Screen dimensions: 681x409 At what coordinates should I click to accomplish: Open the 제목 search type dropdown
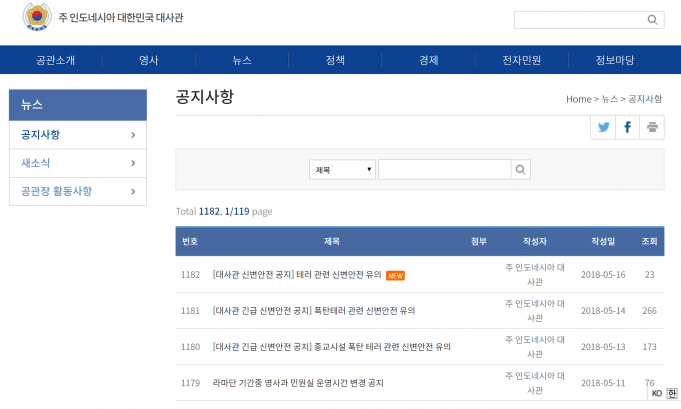point(342,170)
